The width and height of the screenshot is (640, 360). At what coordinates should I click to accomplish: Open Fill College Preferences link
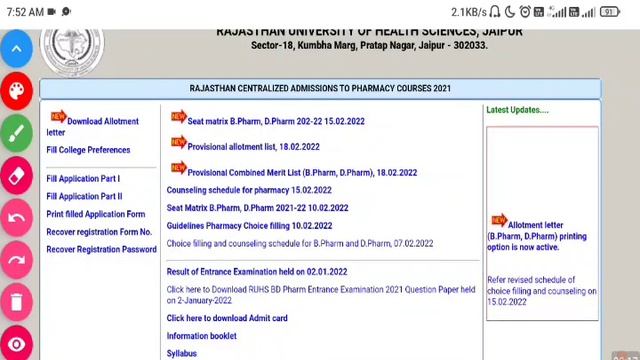click(88, 150)
